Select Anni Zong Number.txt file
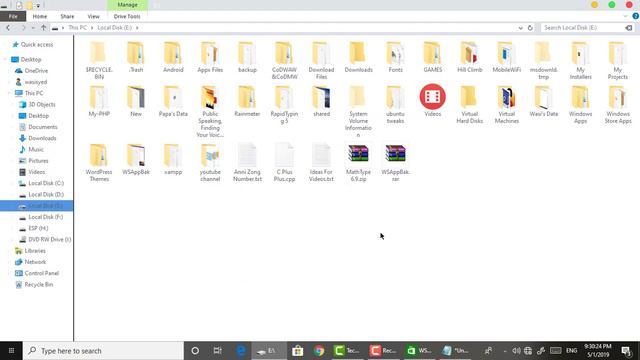 tap(247, 163)
